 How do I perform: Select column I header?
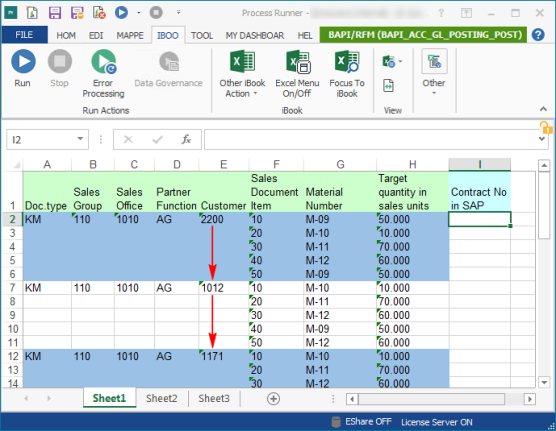click(x=479, y=165)
